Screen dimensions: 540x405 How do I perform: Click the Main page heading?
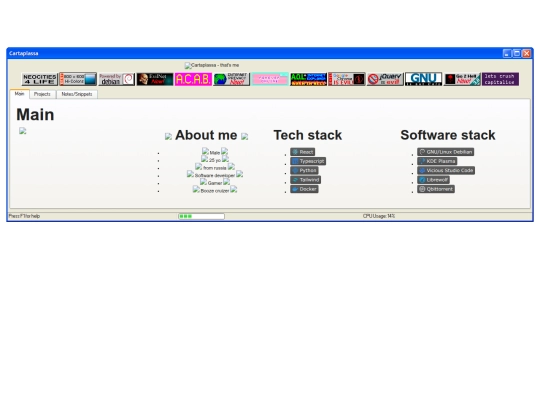tap(35, 115)
